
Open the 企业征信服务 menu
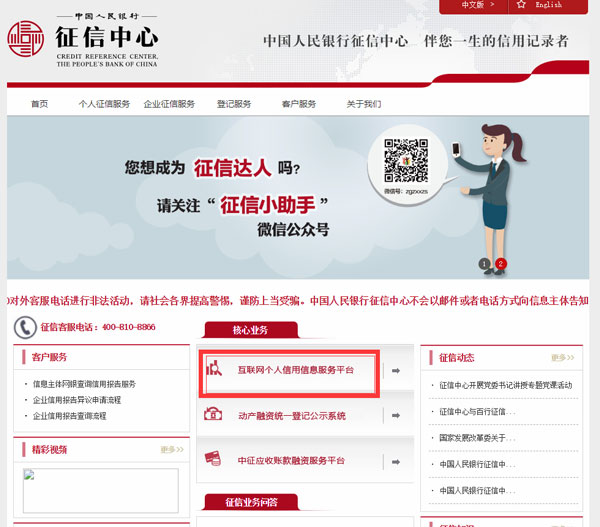167,104
